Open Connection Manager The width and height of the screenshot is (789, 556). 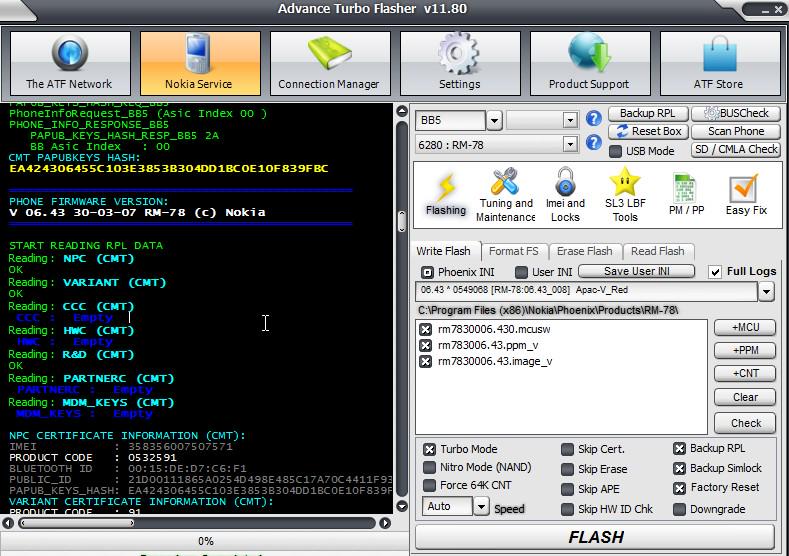(x=330, y=63)
